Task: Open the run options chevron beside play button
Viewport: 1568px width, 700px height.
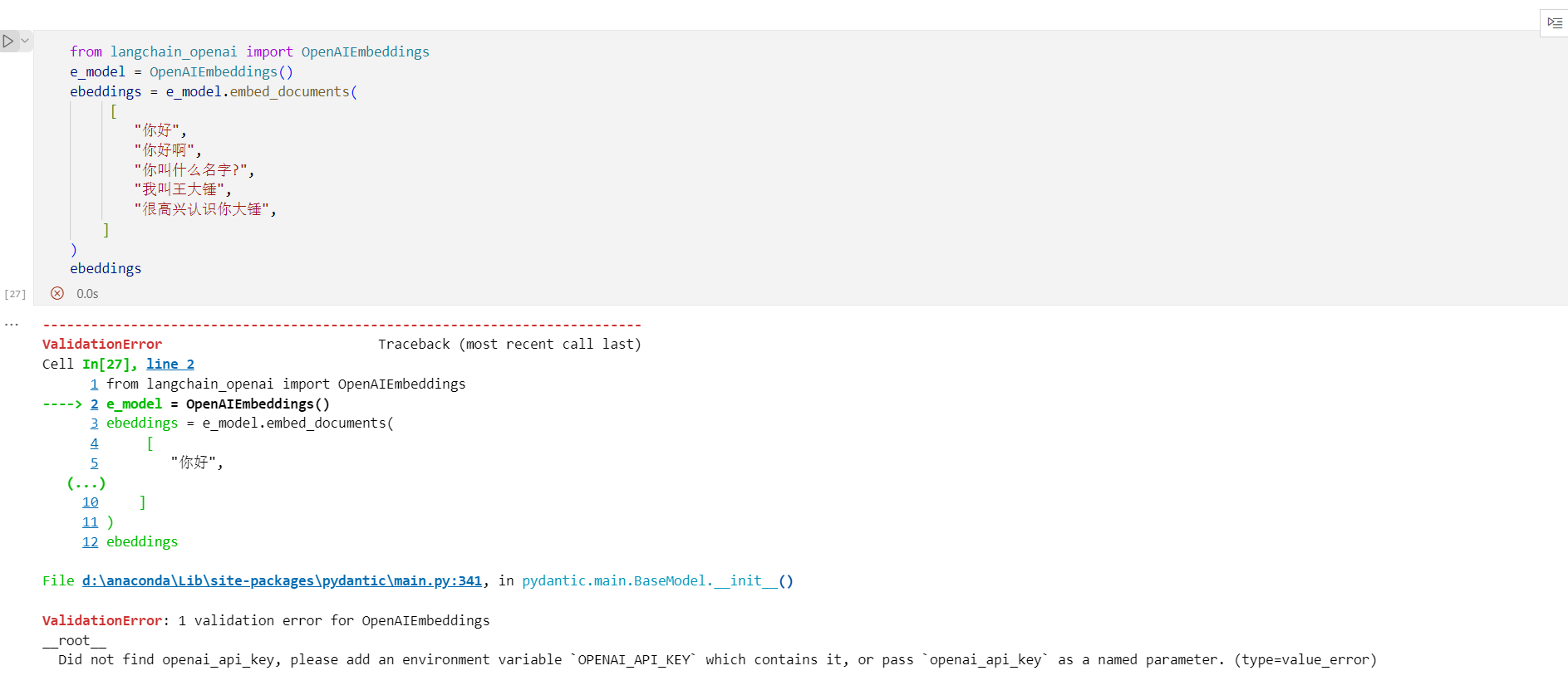Action: coord(25,41)
